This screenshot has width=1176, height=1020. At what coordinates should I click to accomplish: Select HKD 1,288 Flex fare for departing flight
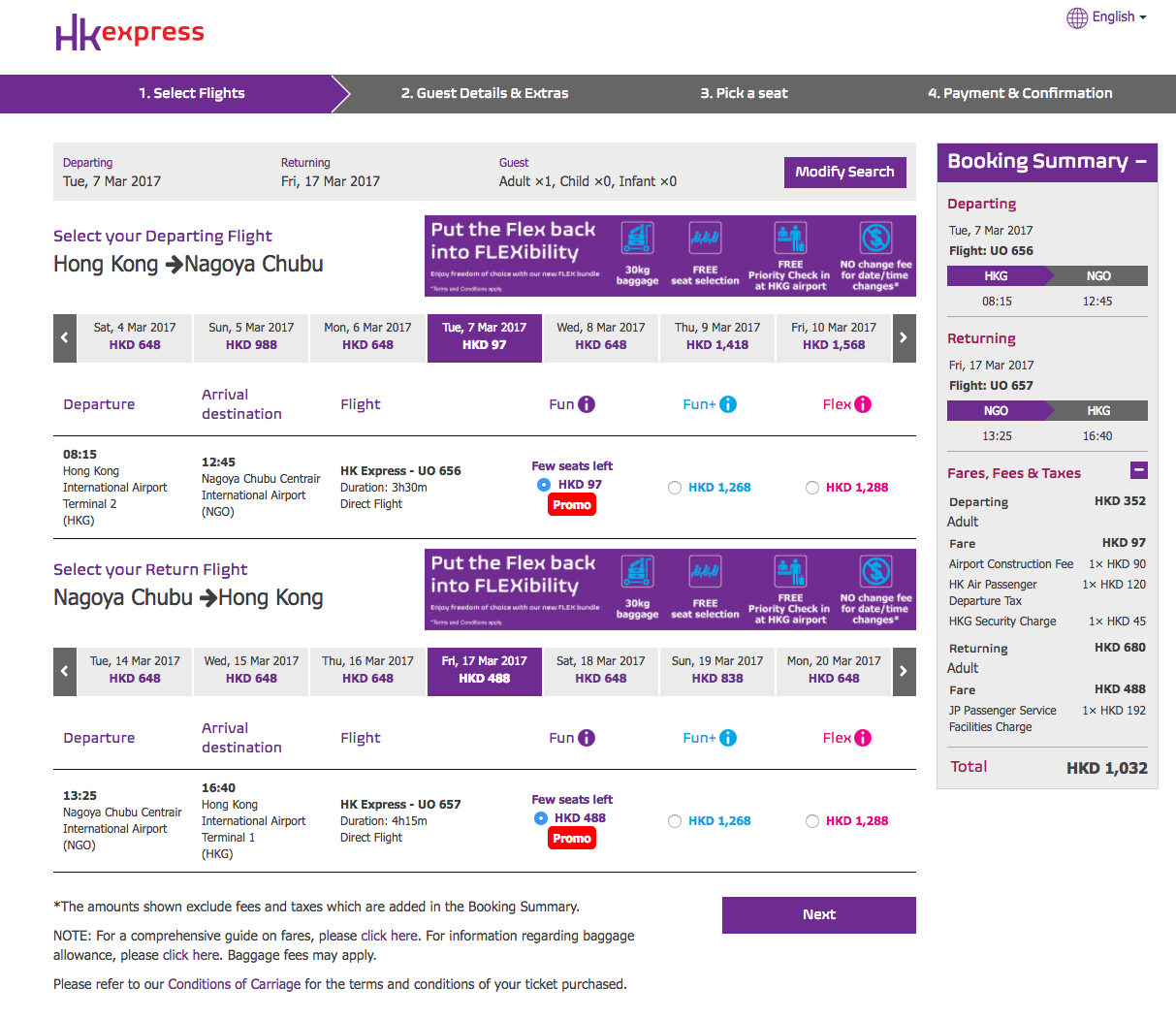(812, 488)
